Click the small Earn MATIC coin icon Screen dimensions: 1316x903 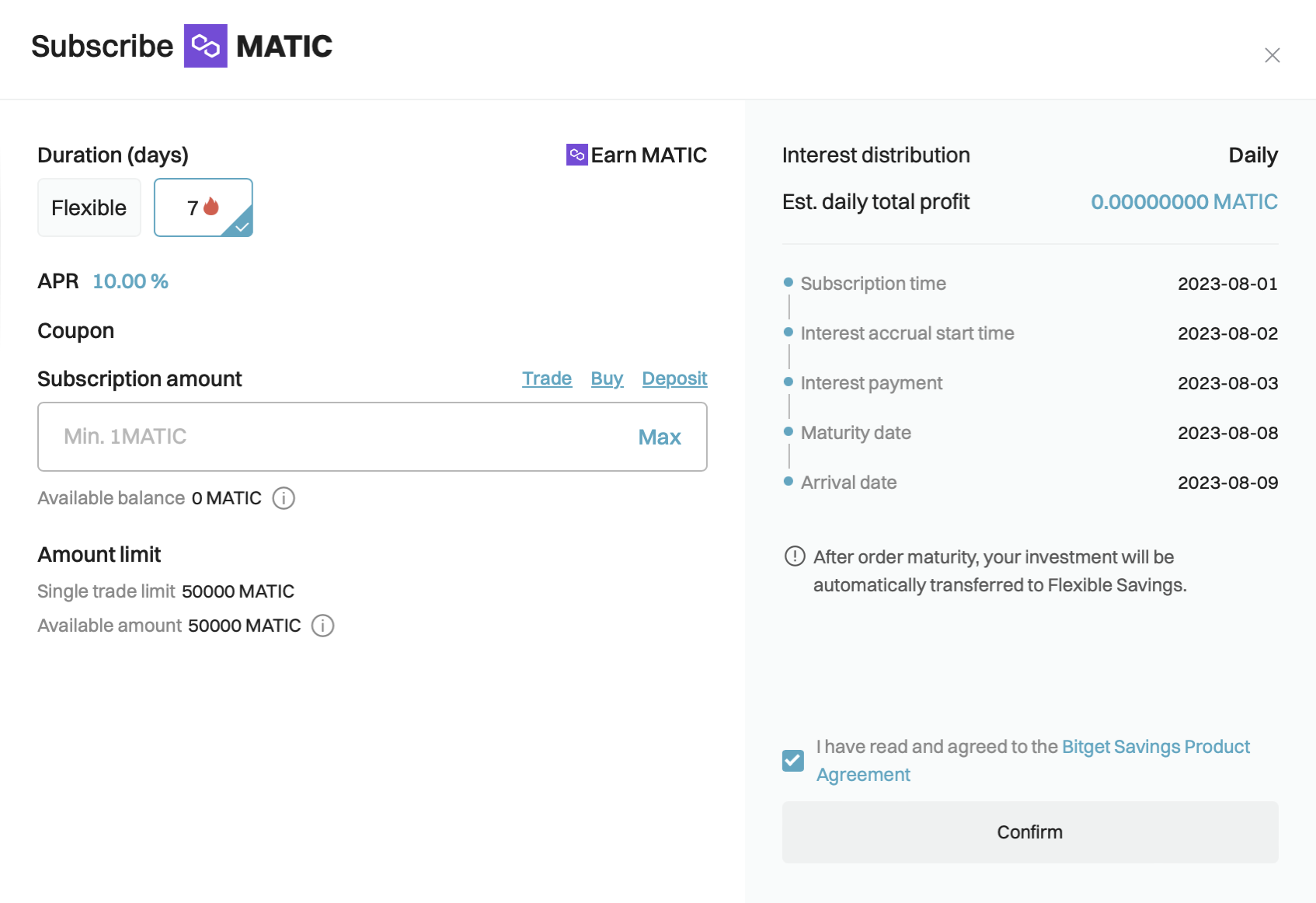click(x=576, y=155)
